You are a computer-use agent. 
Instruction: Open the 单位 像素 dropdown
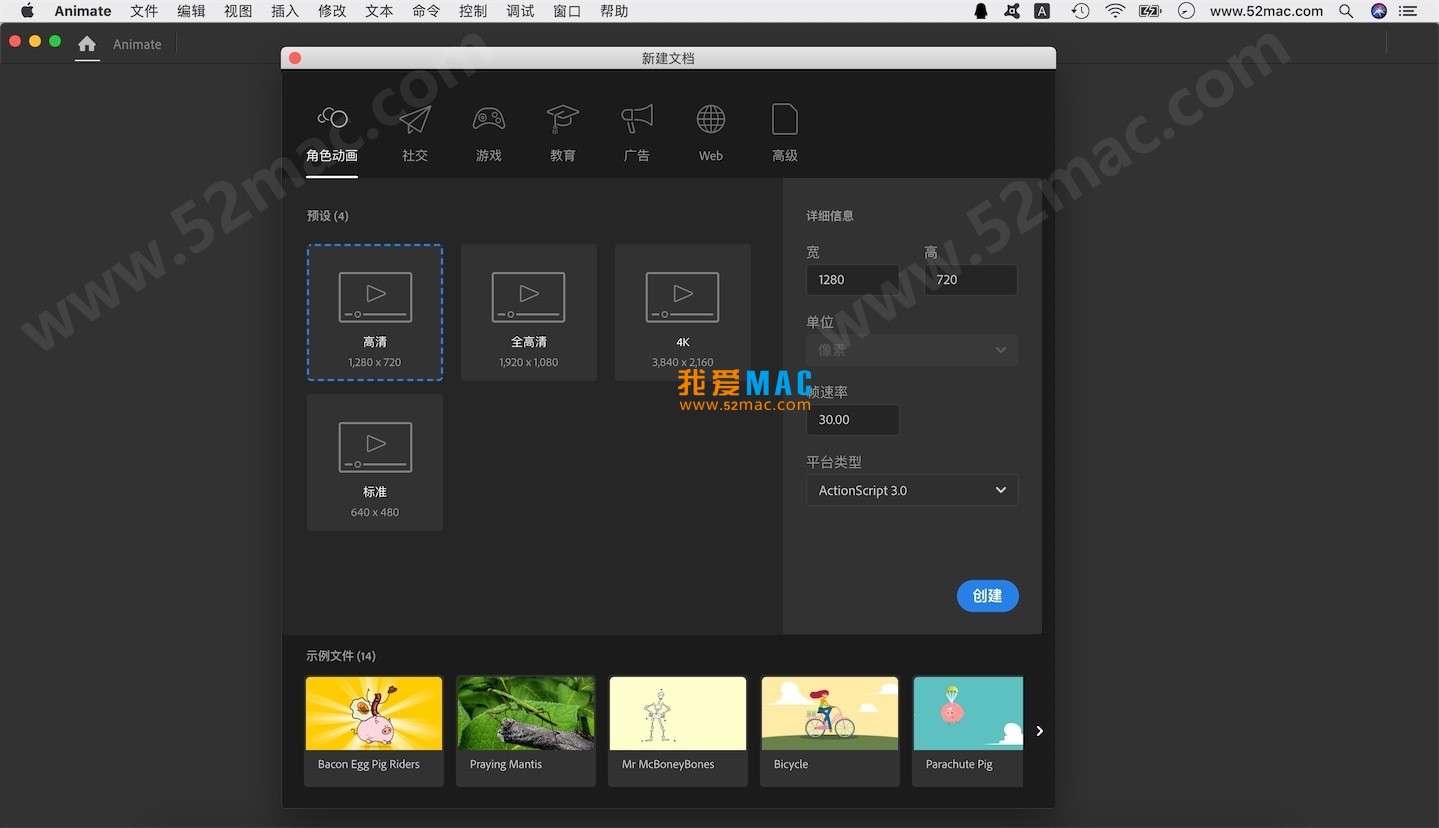[912, 350]
